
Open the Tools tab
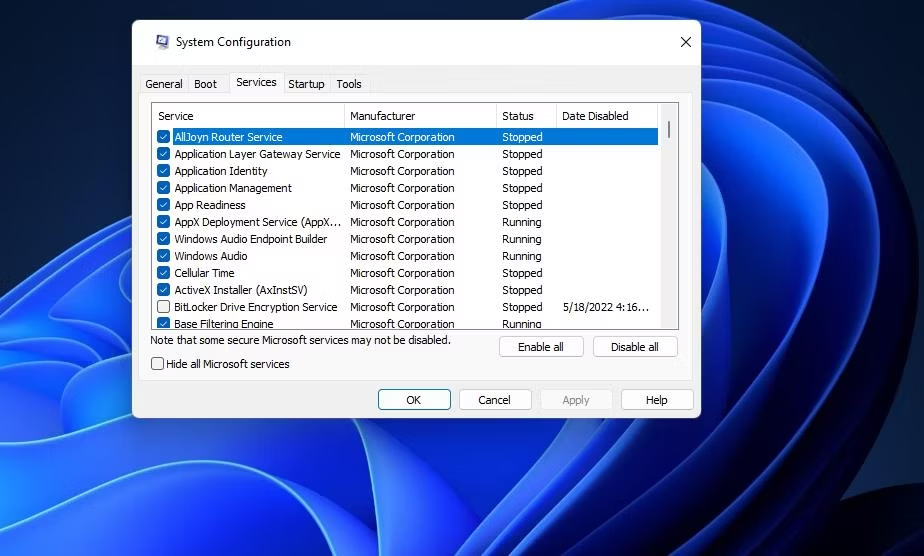349,84
